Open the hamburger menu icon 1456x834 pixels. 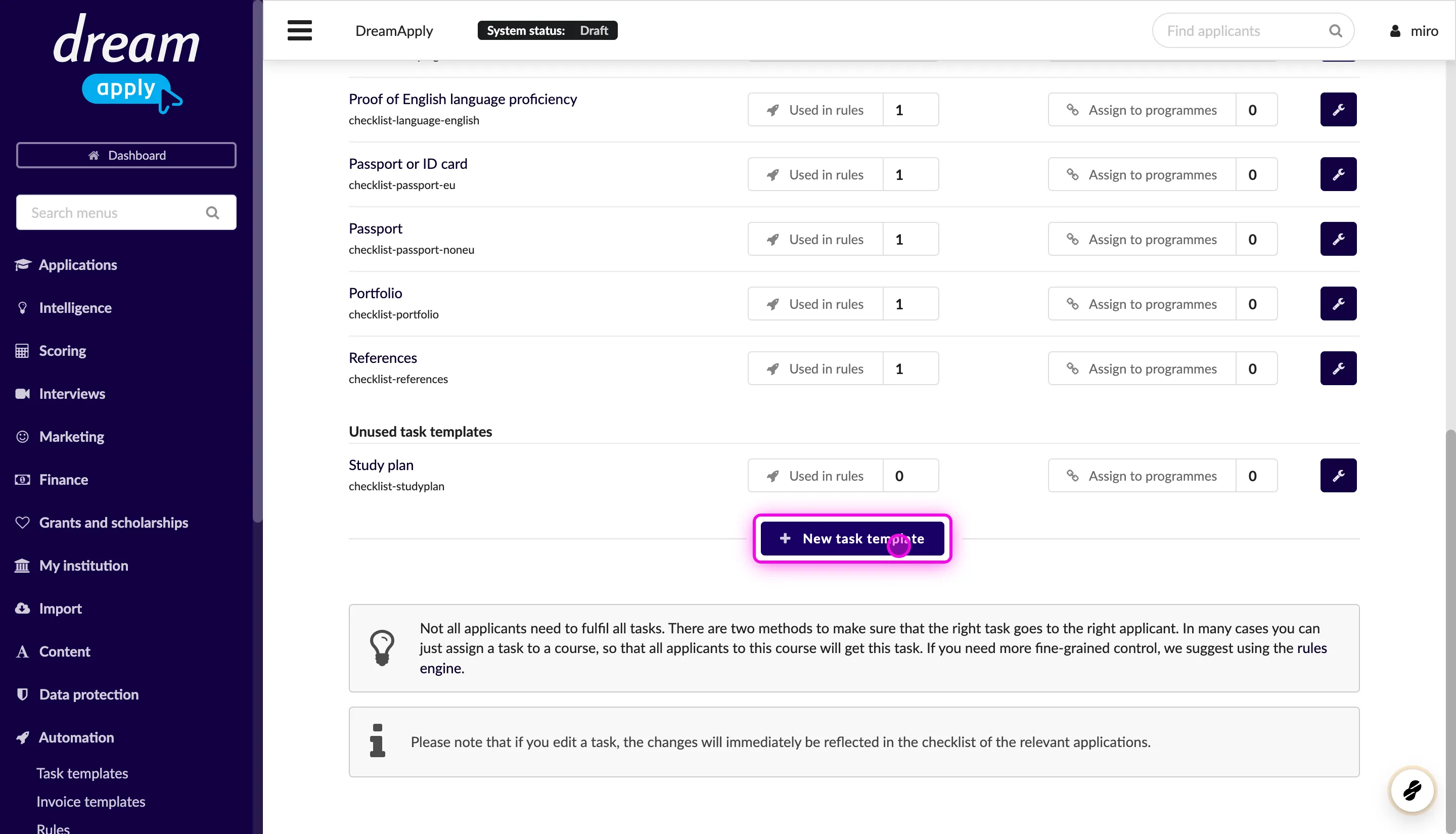[x=300, y=30]
